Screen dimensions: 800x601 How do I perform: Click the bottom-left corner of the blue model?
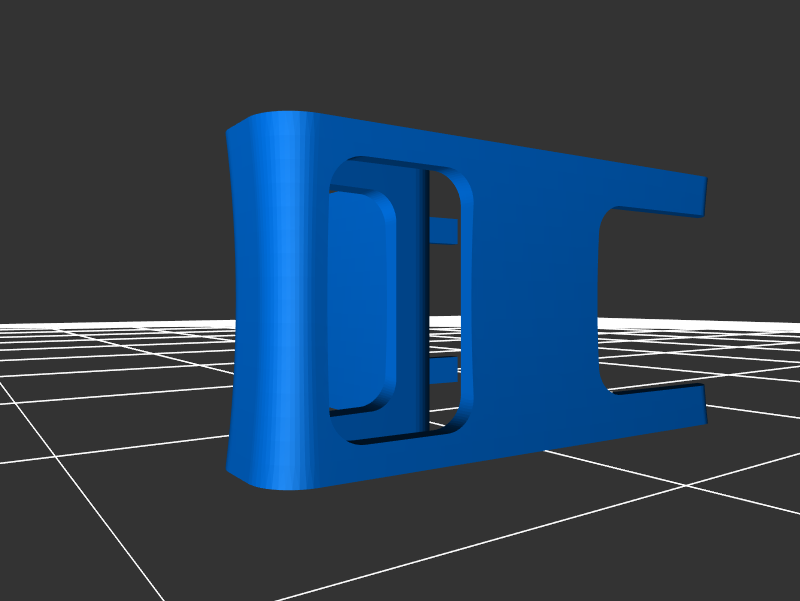tap(234, 468)
